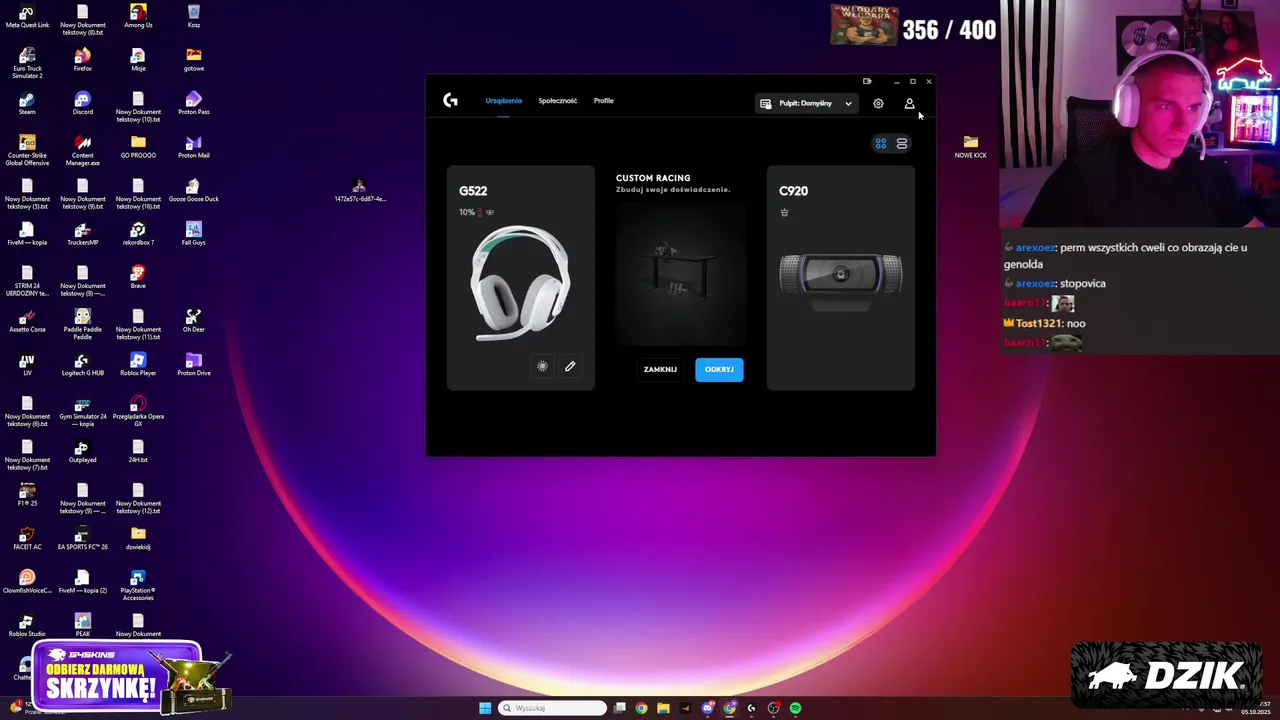Open Proton Pass desktop icon
This screenshot has height=720, width=1280.
click(x=193, y=103)
